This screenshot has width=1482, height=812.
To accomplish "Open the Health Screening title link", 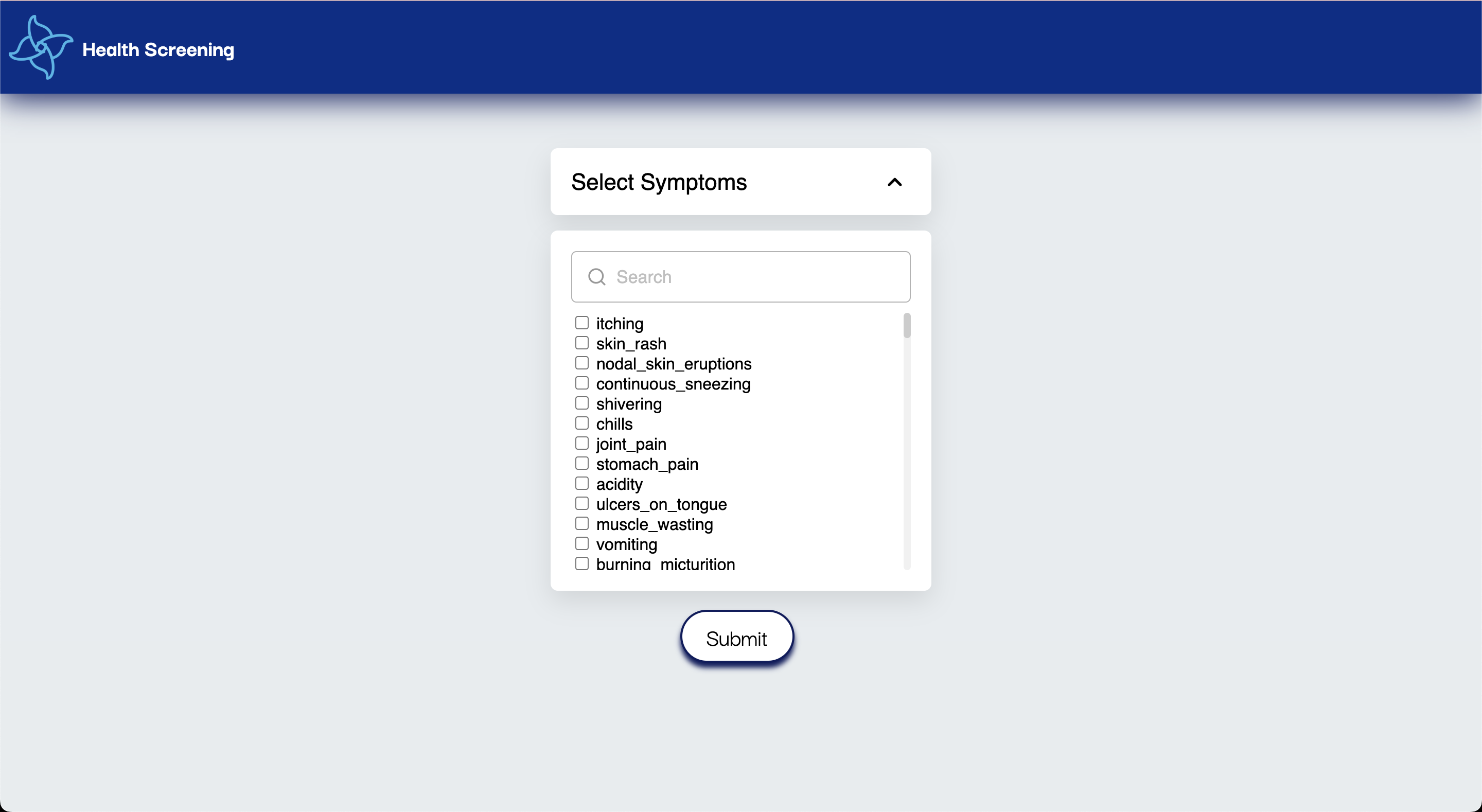I will [158, 50].
